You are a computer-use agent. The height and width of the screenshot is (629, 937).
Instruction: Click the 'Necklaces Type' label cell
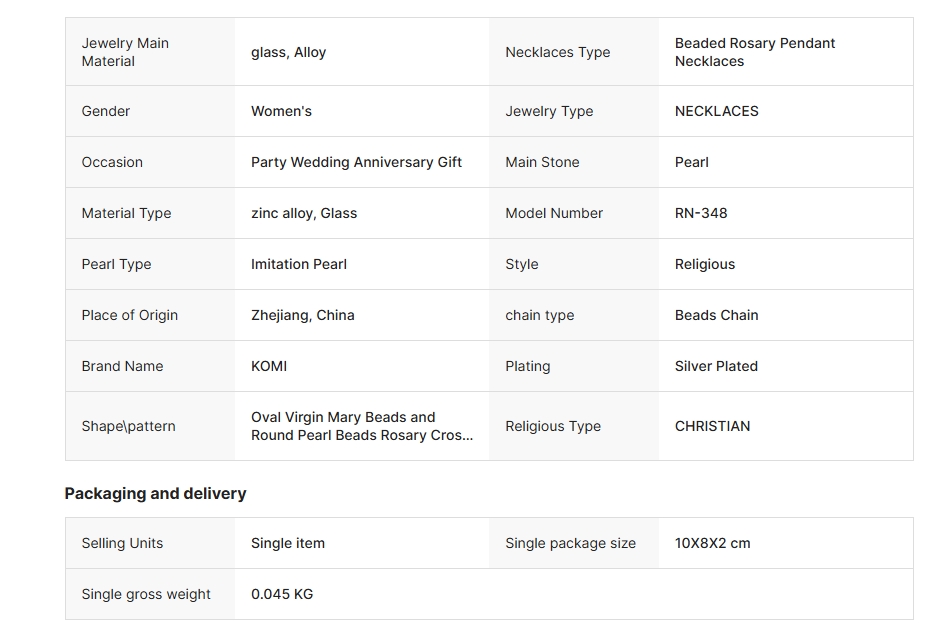(557, 52)
